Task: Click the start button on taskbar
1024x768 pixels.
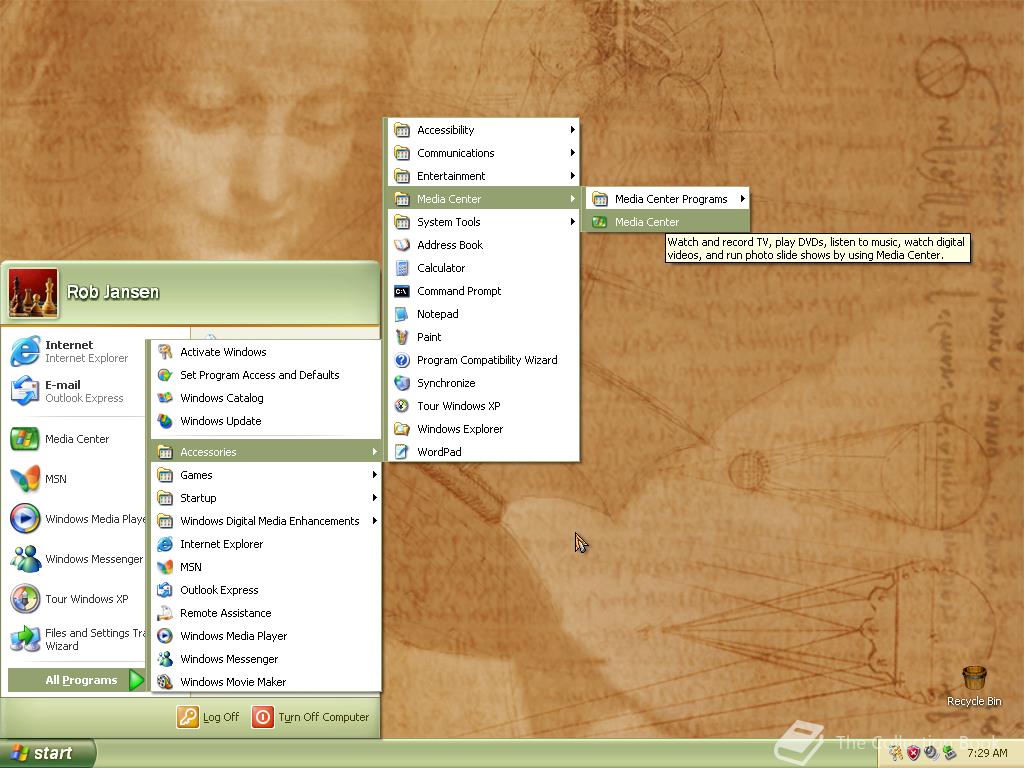Action: [47, 753]
